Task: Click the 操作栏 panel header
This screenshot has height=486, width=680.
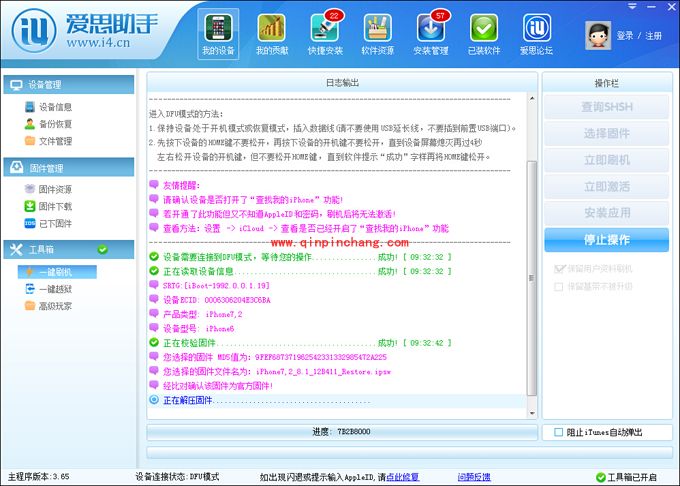Action: click(x=607, y=83)
